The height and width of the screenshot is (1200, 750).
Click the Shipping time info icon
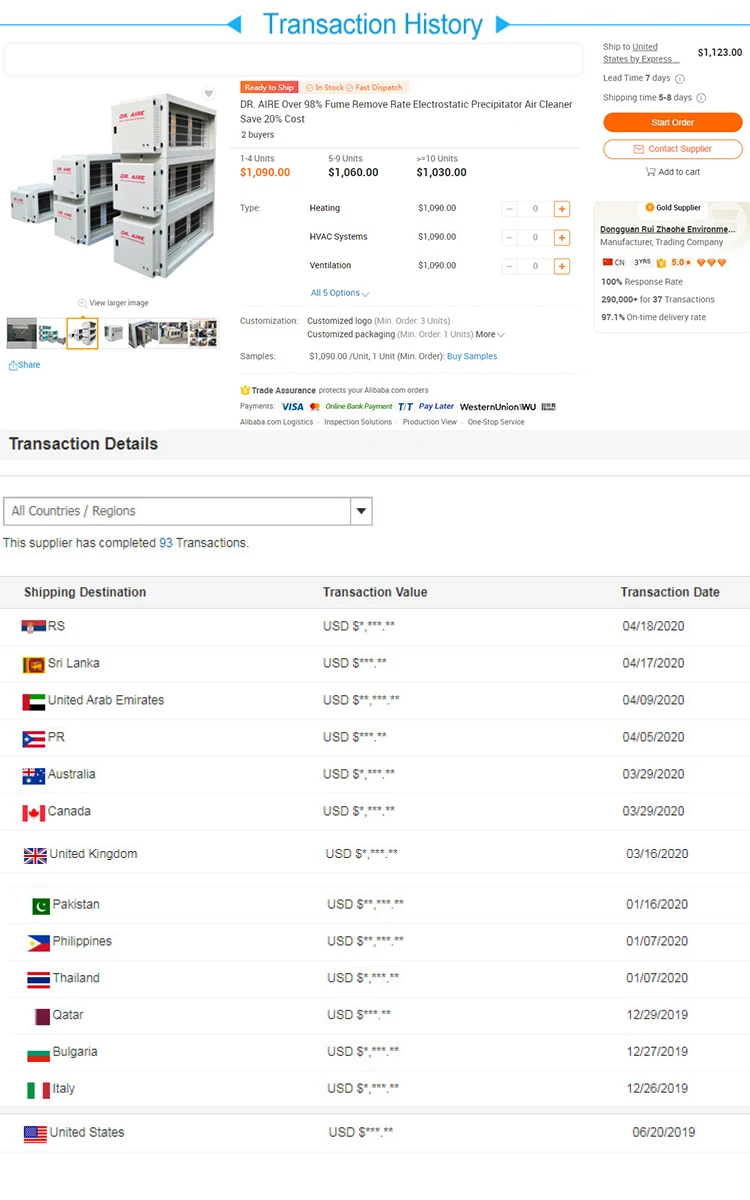tap(701, 98)
